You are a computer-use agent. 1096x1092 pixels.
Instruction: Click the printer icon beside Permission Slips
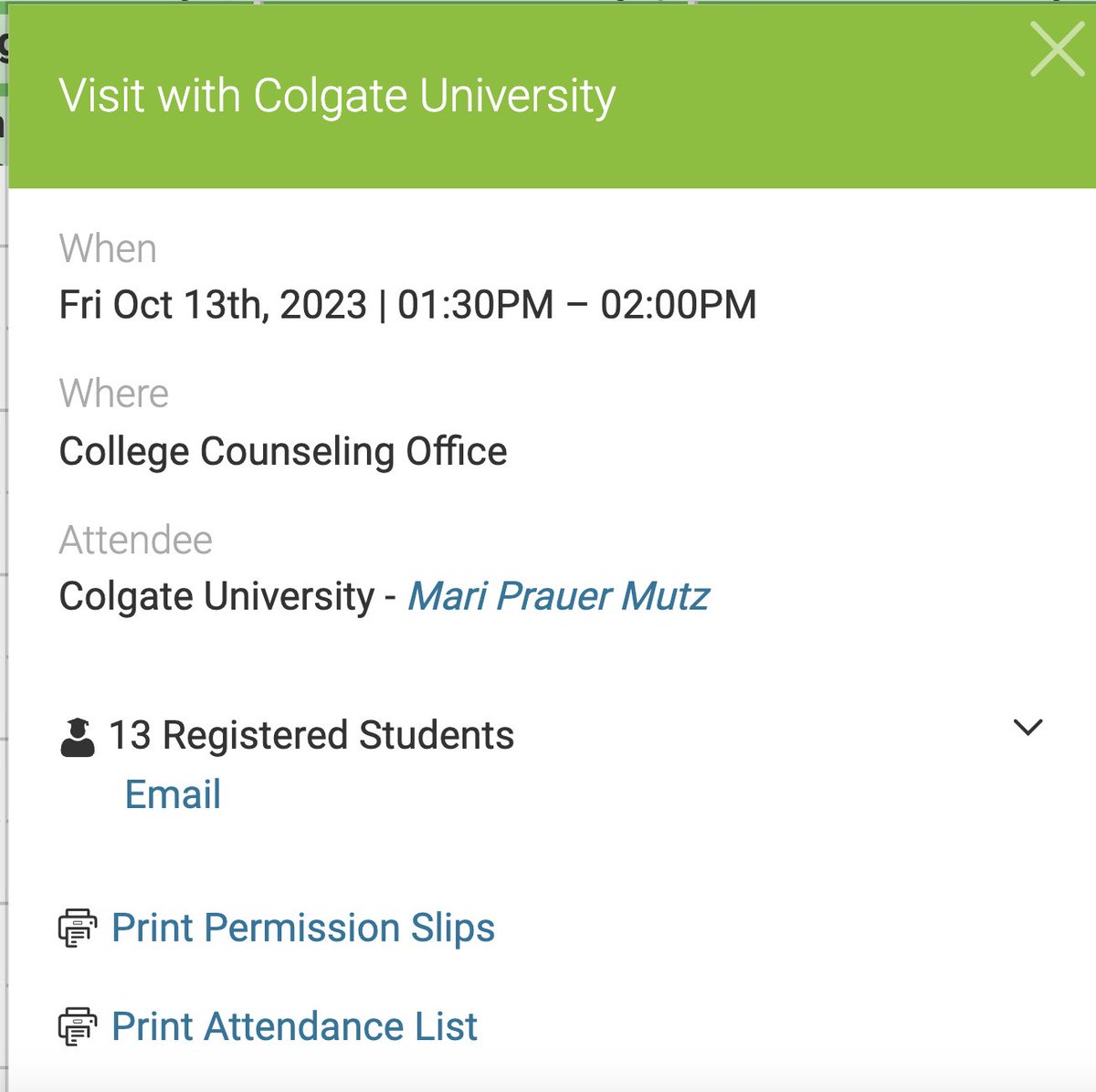[78, 929]
